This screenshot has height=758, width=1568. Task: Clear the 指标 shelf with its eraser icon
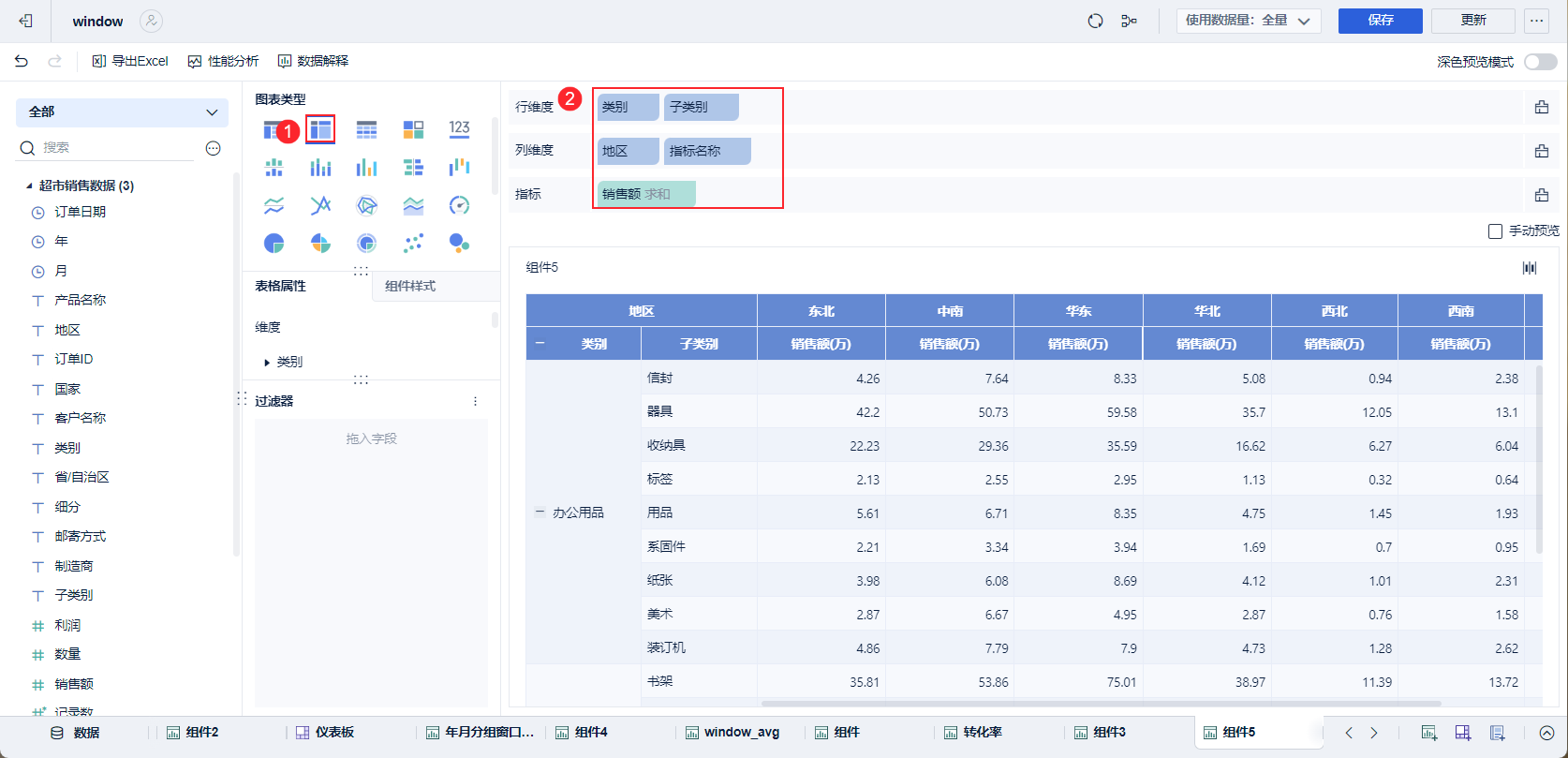[1542, 195]
